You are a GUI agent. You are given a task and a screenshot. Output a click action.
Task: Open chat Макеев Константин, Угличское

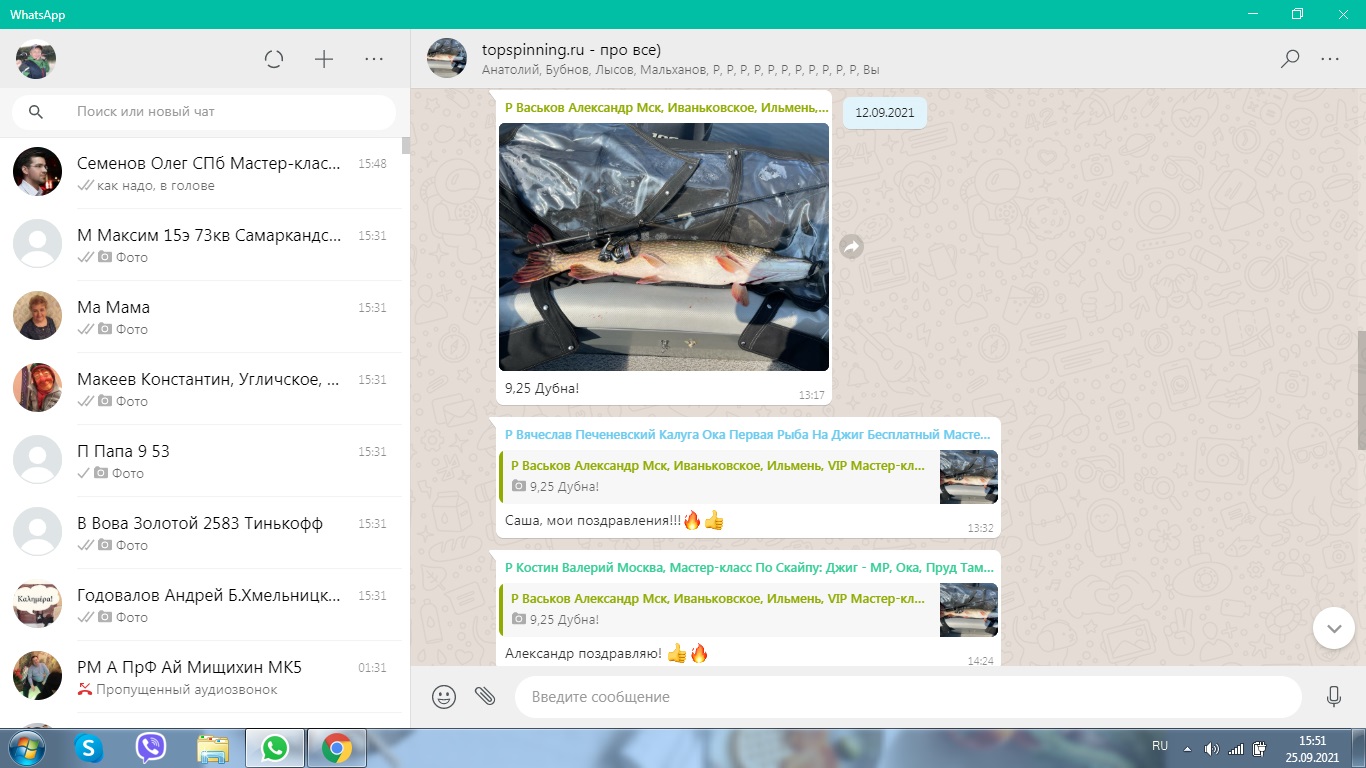coord(205,389)
